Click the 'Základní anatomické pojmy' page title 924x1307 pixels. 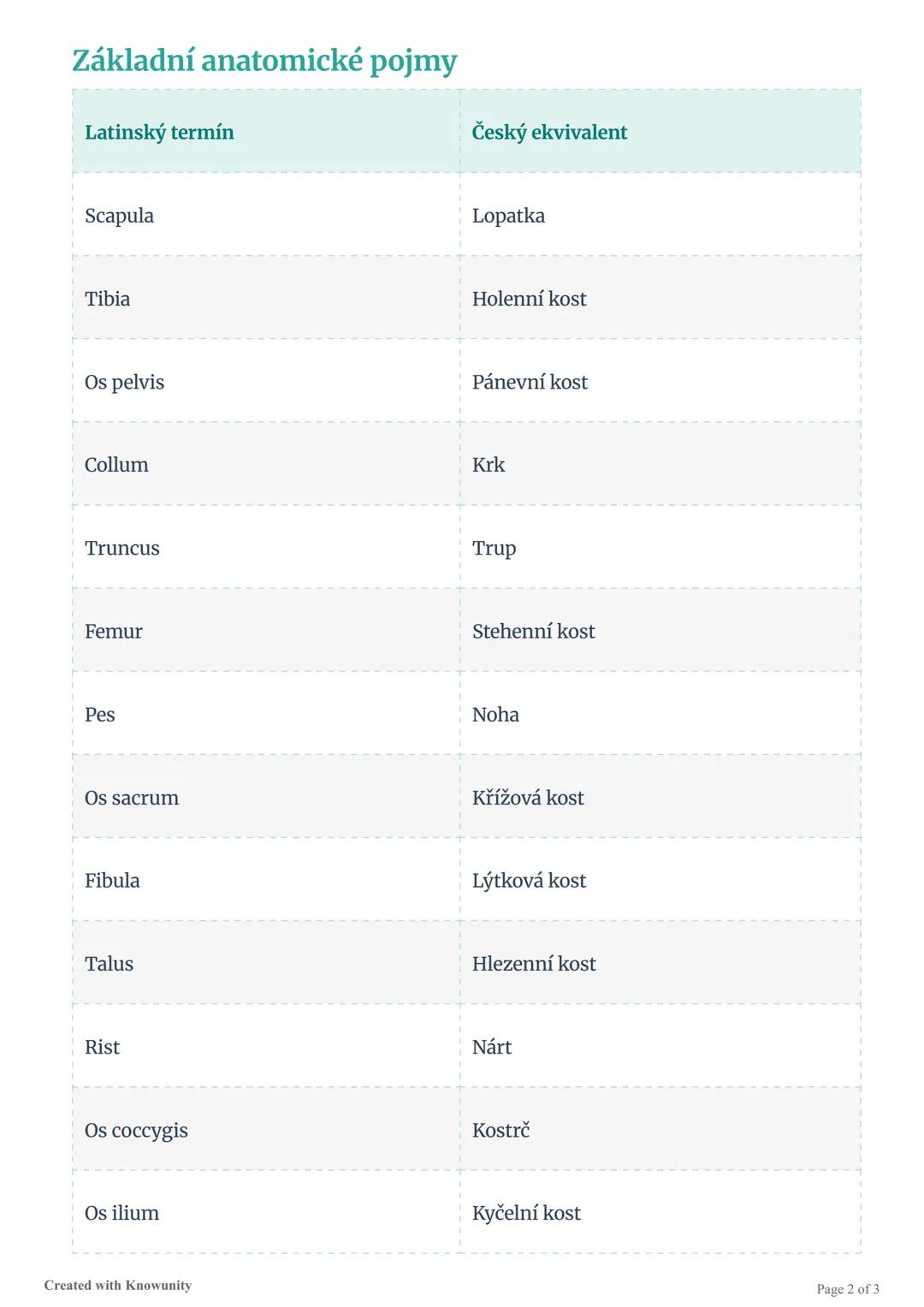(x=264, y=61)
